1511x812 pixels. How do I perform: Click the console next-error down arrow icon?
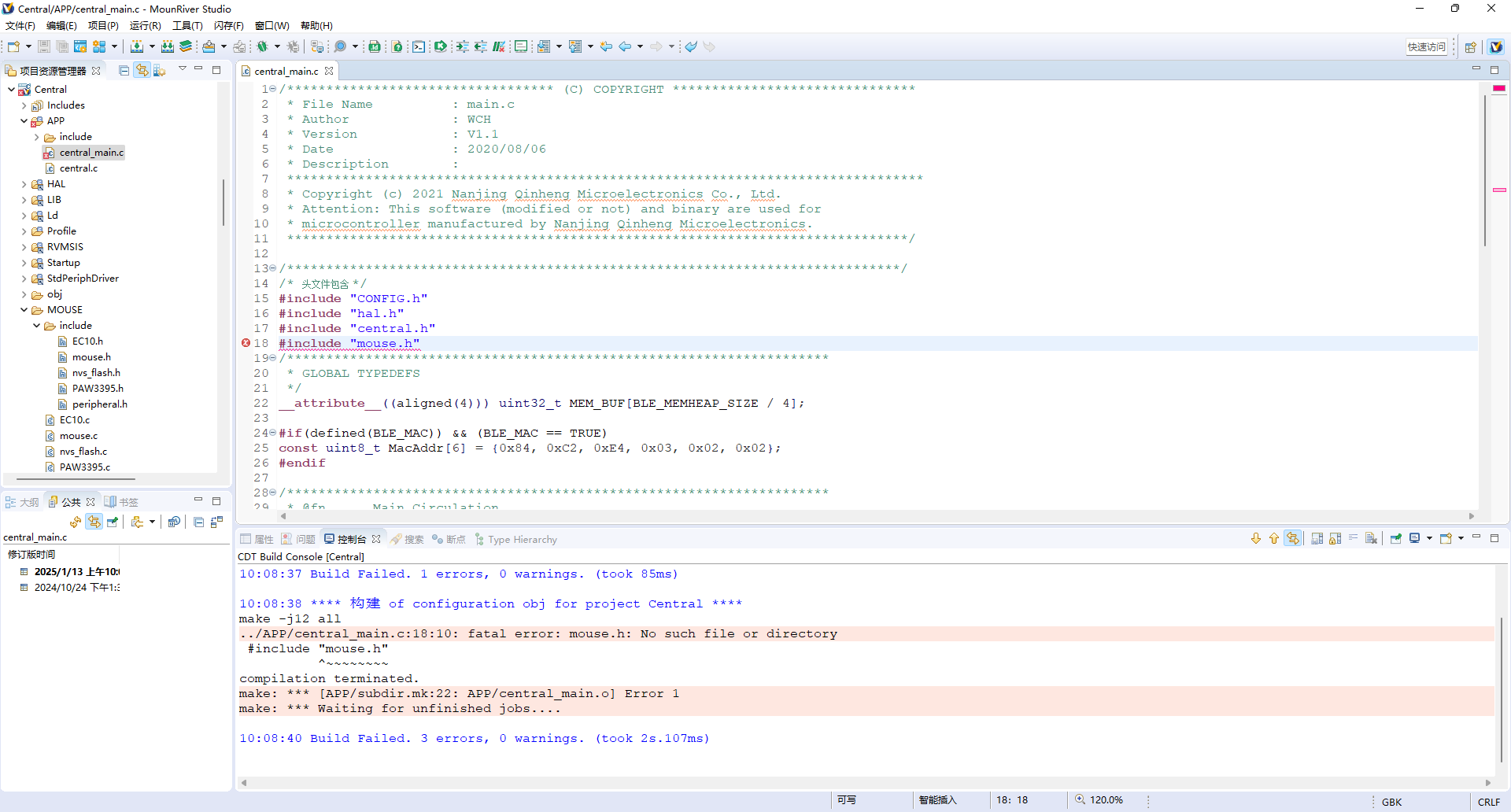[x=1256, y=538]
